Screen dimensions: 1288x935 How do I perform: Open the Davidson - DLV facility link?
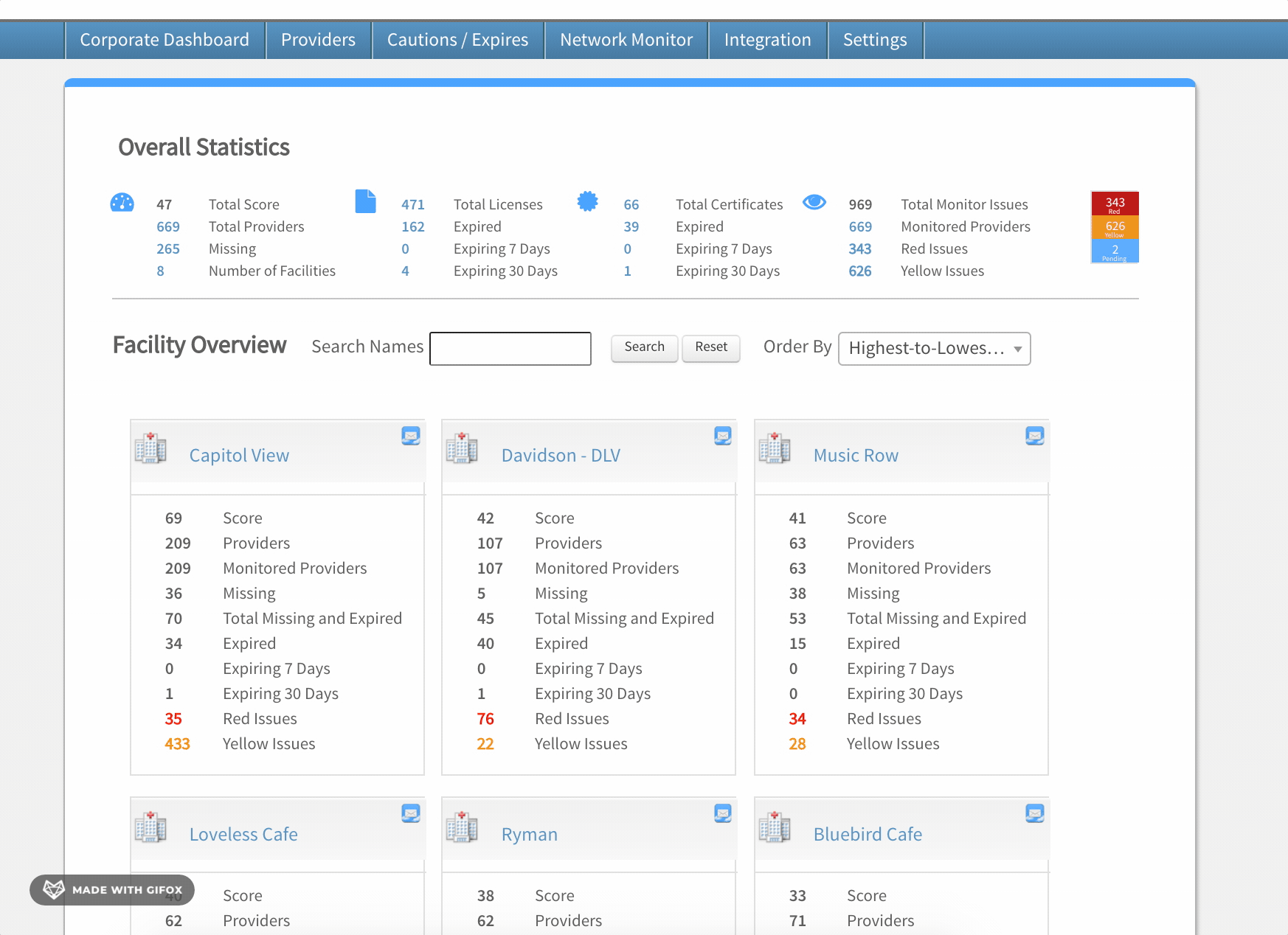pos(561,456)
